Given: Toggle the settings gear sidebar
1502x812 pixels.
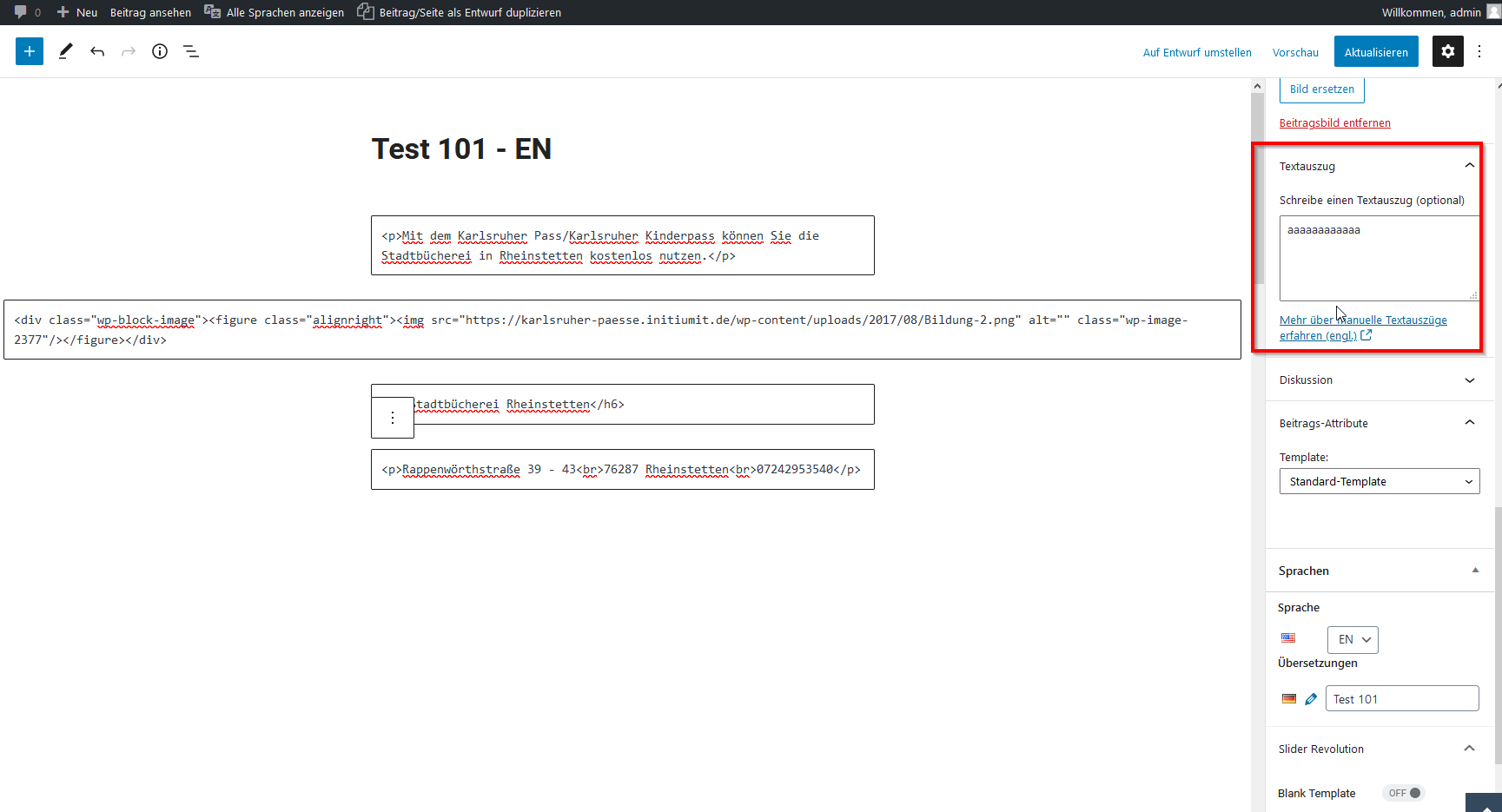Looking at the screenshot, I should click(x=1448, y=51).
